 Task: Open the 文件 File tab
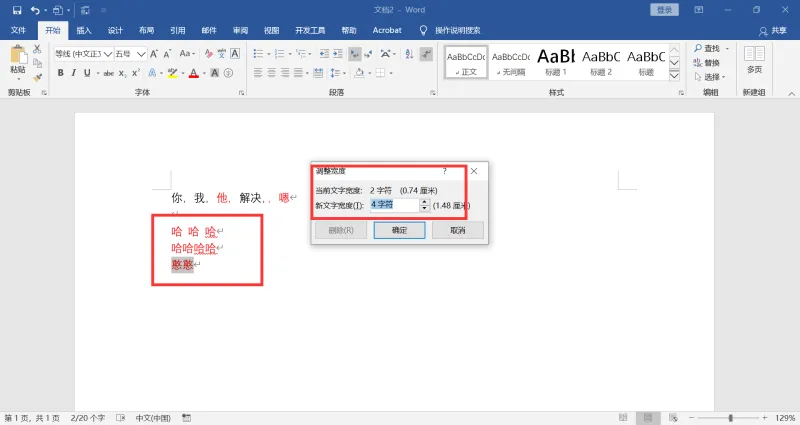tap(18, 31)
